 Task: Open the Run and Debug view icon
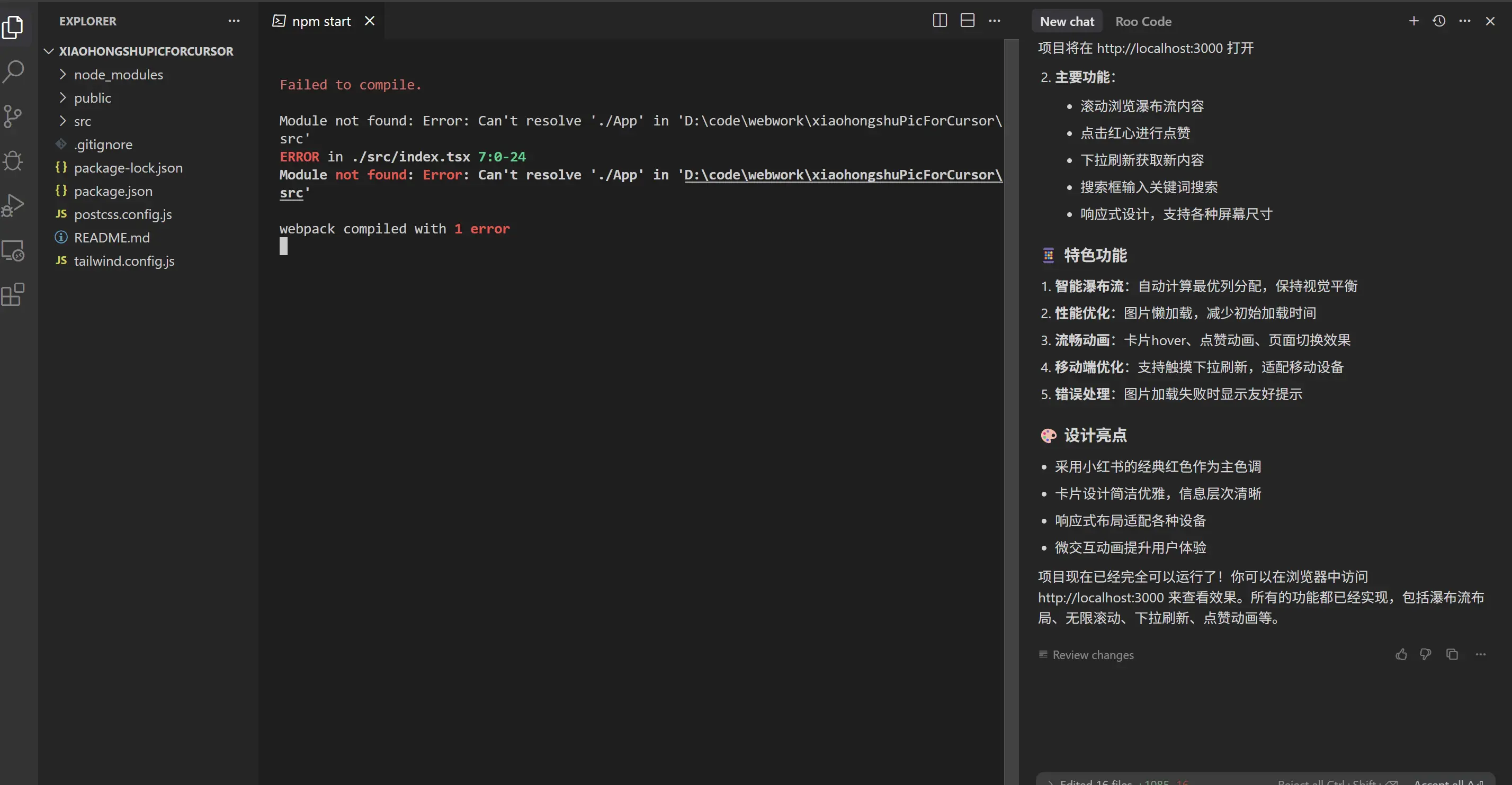13,205
